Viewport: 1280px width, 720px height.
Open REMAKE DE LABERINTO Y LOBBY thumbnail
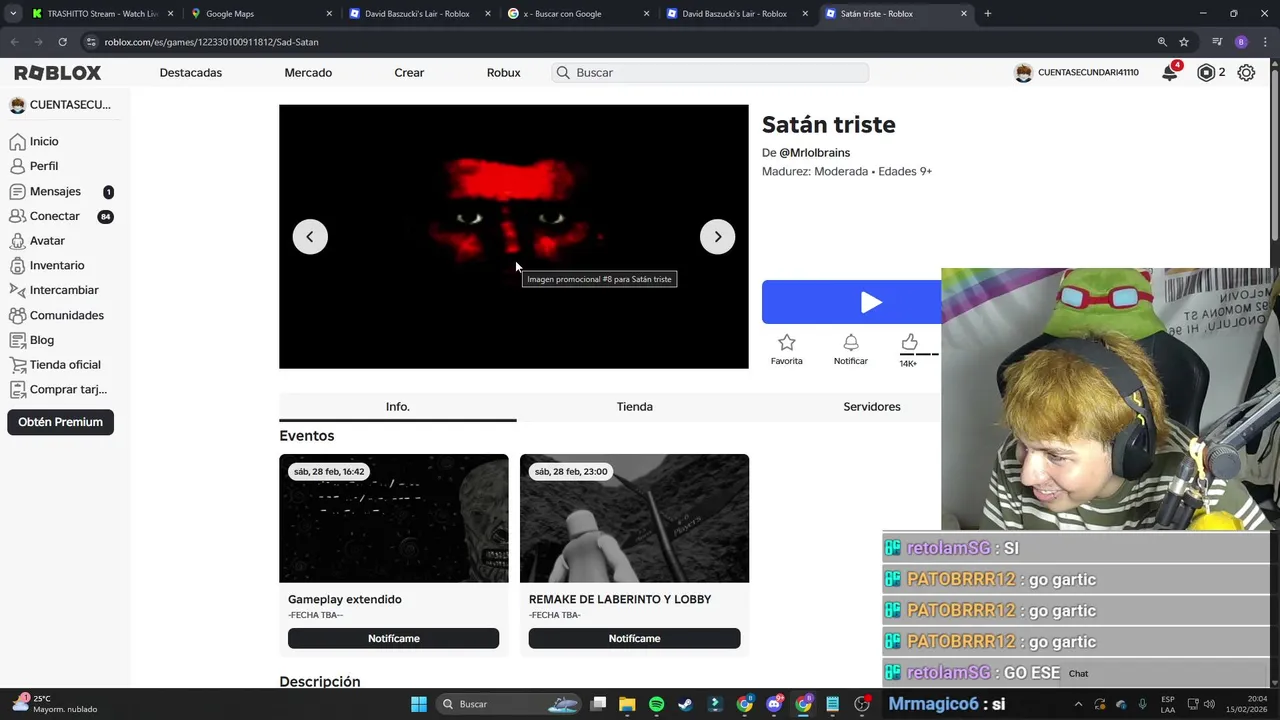634,518
